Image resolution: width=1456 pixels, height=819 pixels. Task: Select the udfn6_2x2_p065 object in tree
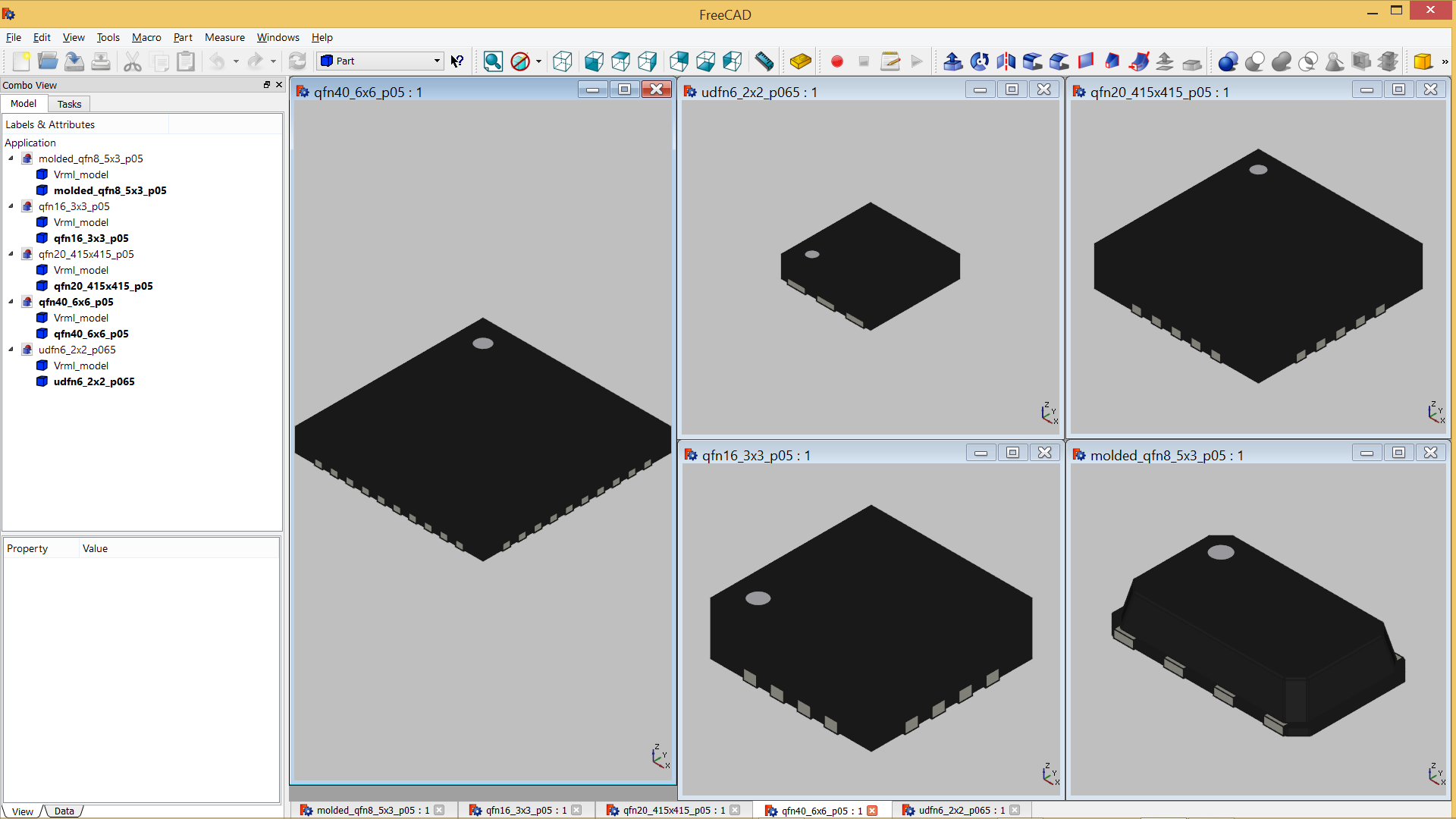tap(94, 381)
